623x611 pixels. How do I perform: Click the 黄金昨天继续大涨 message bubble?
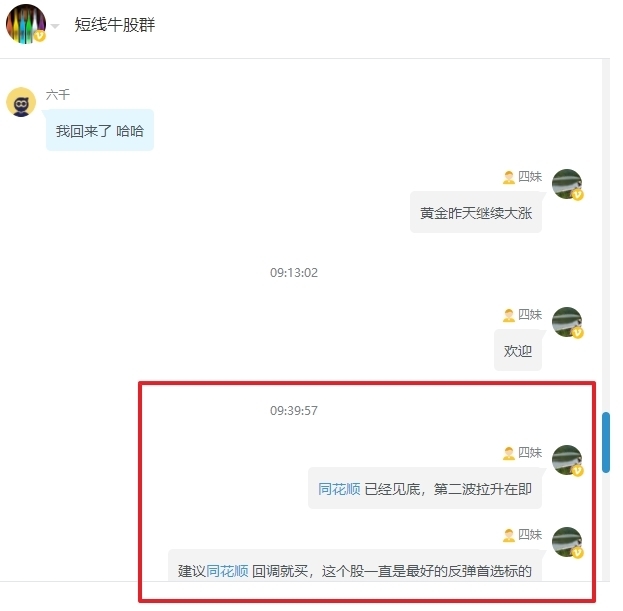[476, 213]
